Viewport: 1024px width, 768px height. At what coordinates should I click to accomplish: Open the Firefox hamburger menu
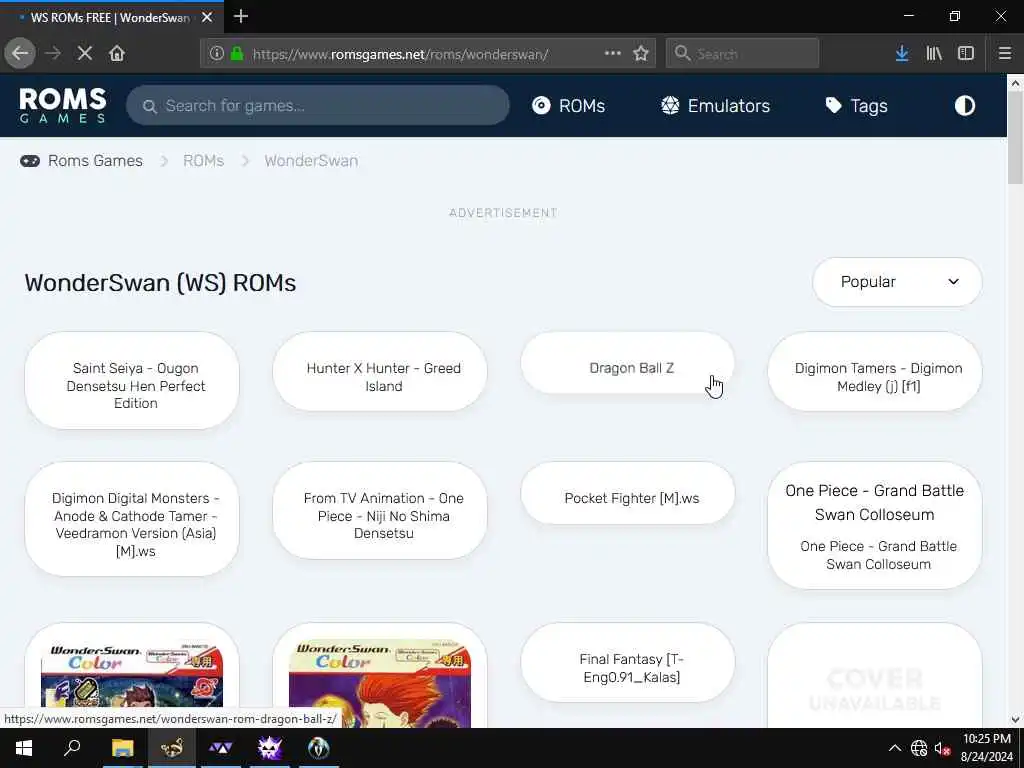(x=1005, y=54)
